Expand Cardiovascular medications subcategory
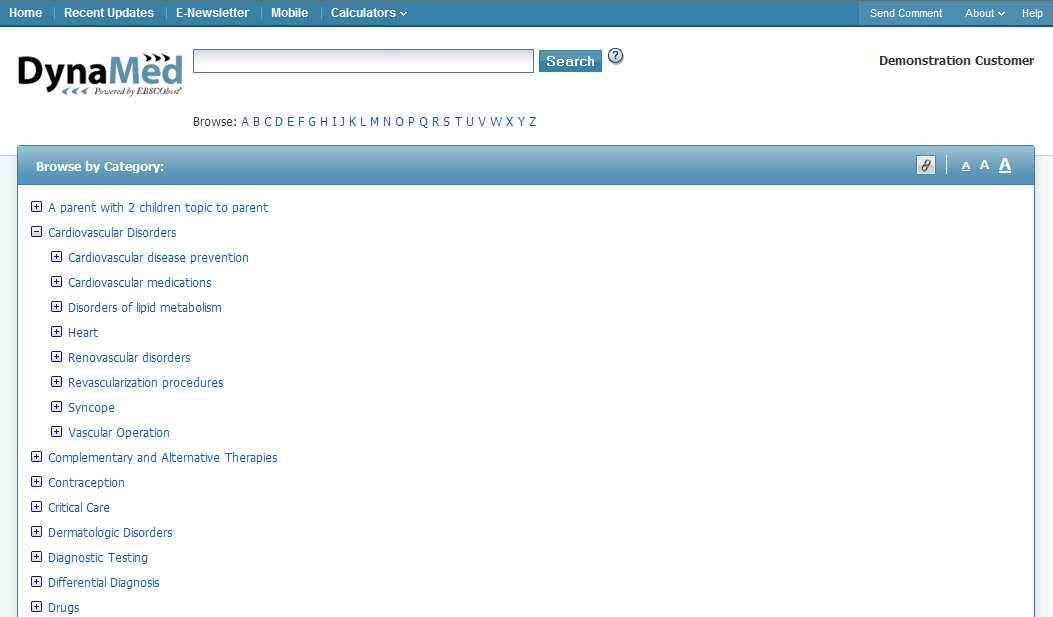Image resolution: width=1053 pixels, height=617 pixels. tap(57, 281)
